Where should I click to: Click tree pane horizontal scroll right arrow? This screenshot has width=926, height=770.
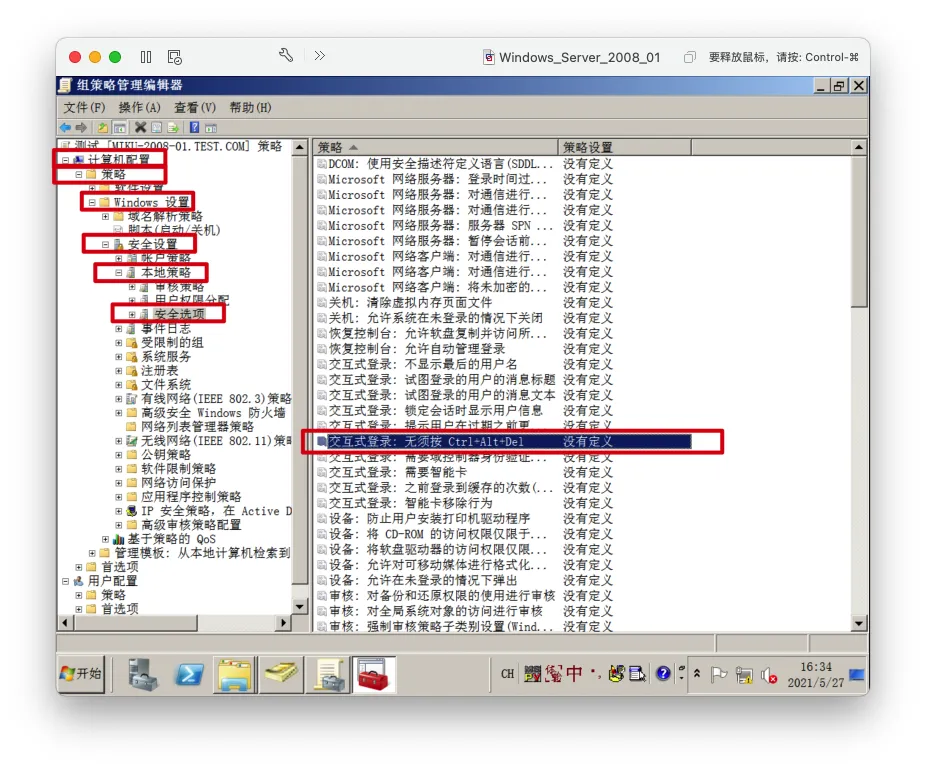tap(284, 622)
